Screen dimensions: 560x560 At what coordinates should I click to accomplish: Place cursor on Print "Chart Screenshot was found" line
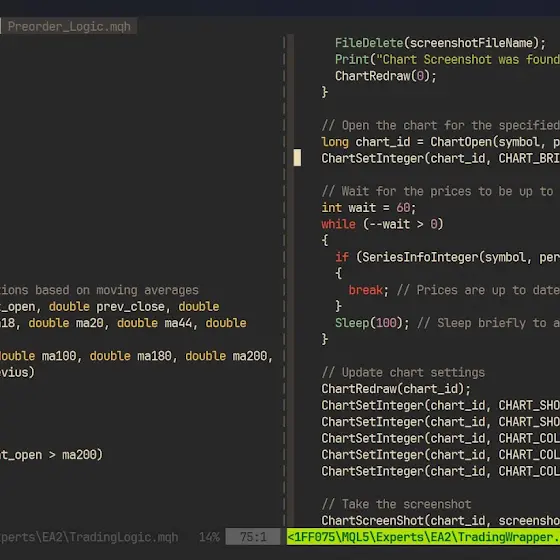(447, 59)
